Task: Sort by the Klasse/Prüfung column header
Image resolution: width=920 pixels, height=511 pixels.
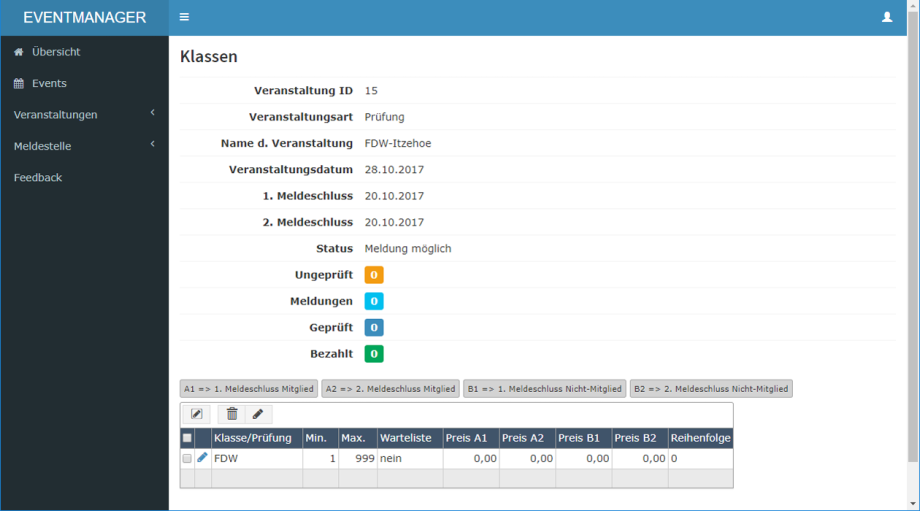Action: pyautogui.click(x=257, y=438)
